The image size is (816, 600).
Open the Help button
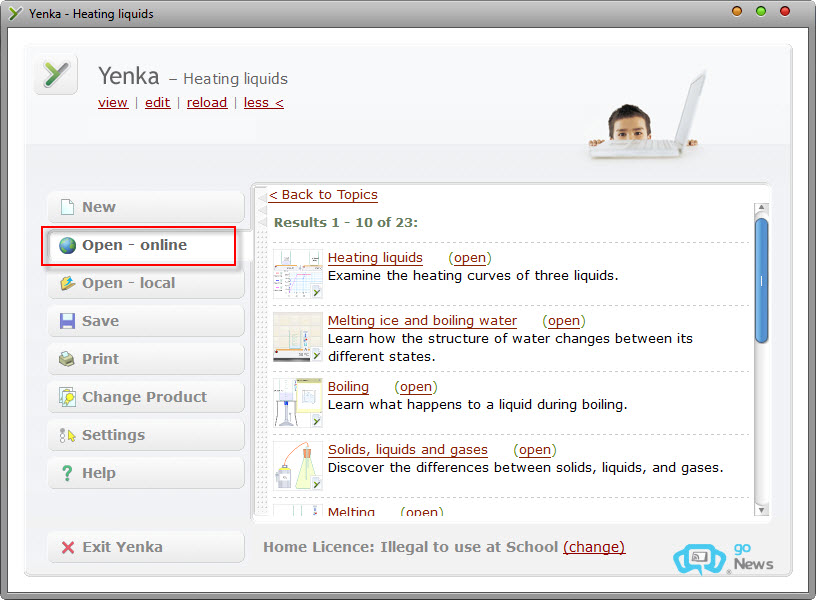click(146, 473)
